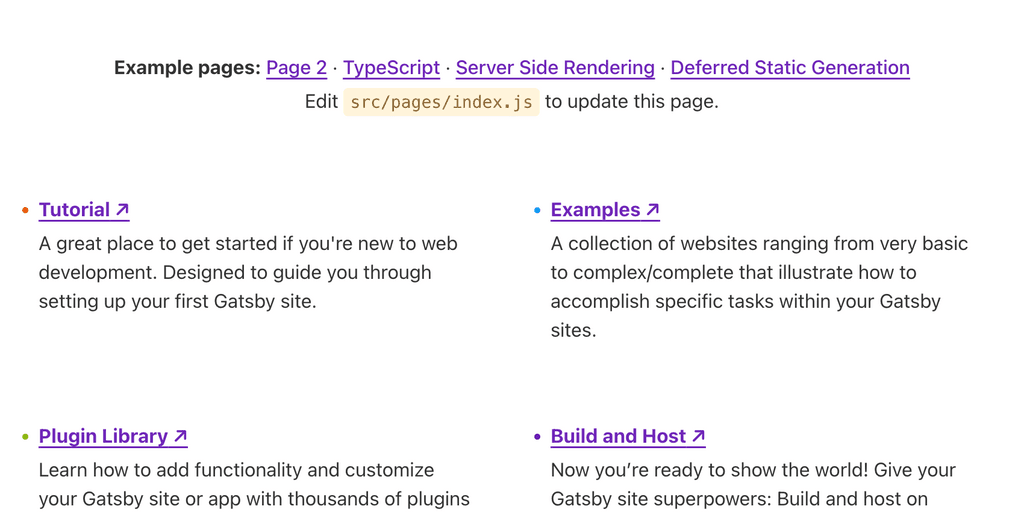Click the green bullet before Plugin Library
1024x512 pixels.
click(x=25, y=437)
